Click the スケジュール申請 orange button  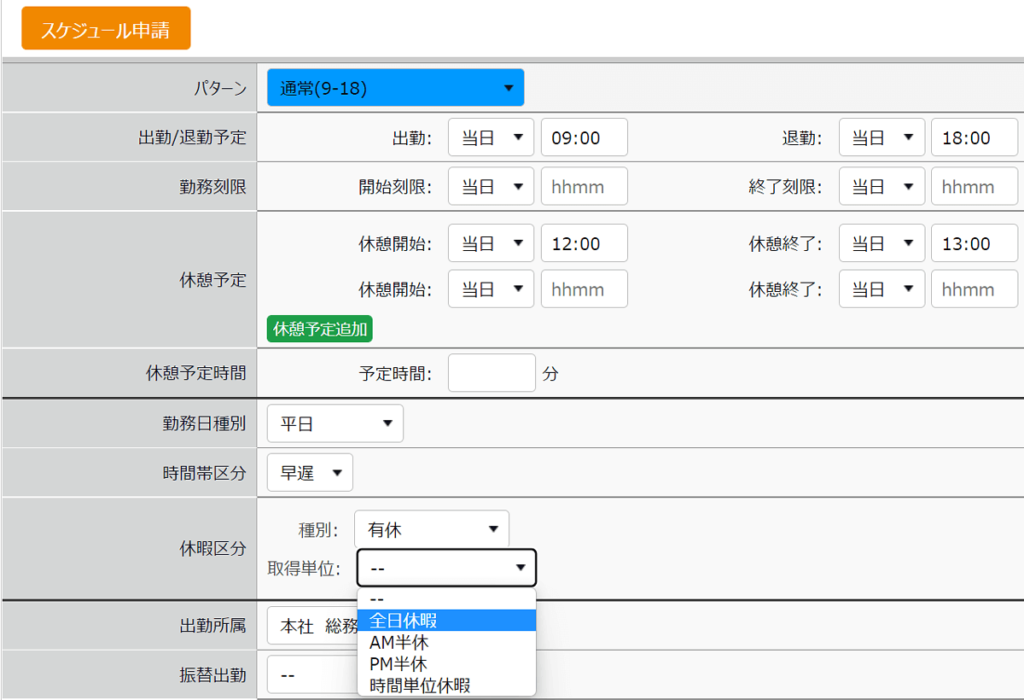click(x=105, y=29)
